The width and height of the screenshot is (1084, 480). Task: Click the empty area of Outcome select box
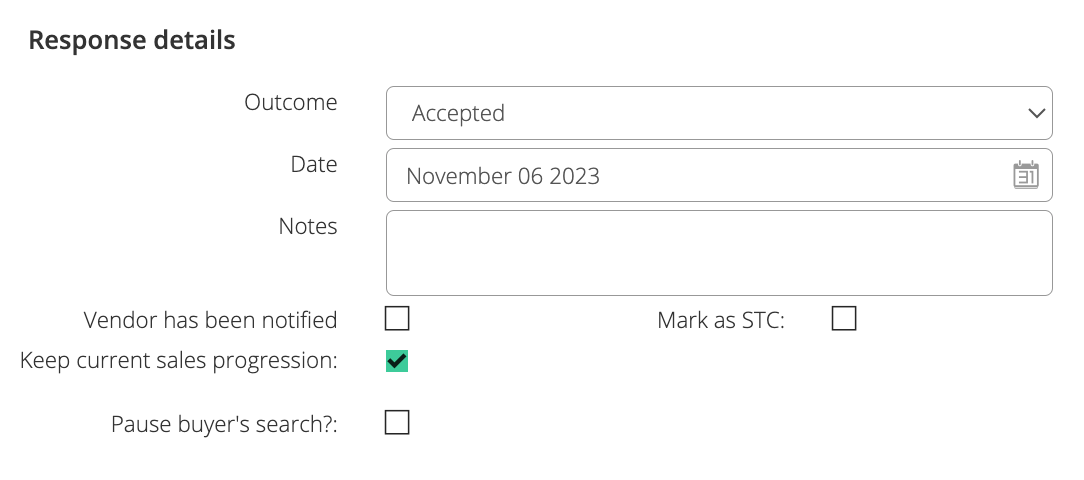760,113
